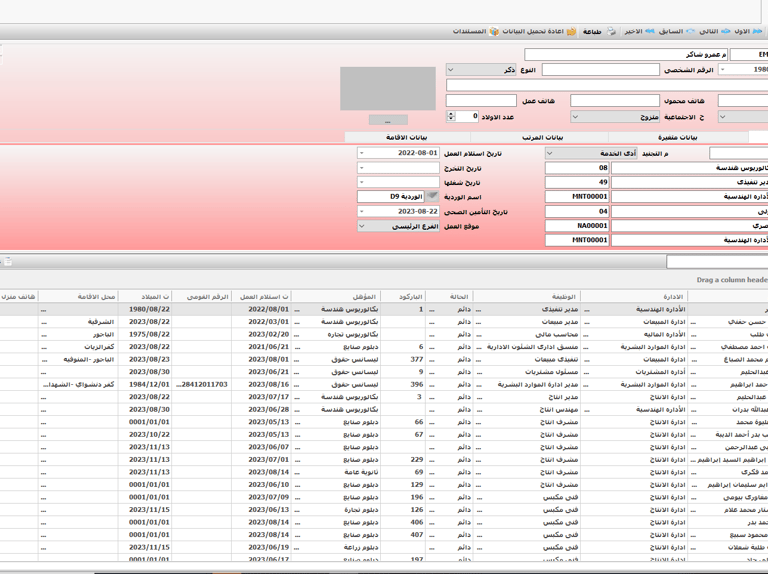
Task: Click the job code field 49
Action: [577, 182]
